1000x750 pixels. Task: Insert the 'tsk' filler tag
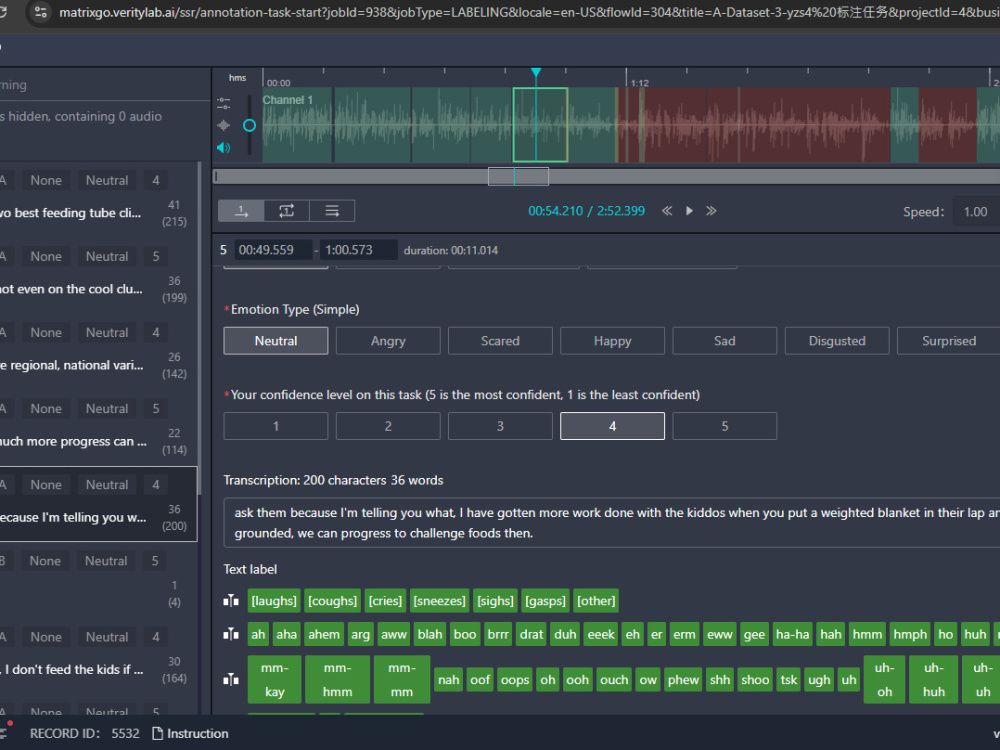[789, 680]
